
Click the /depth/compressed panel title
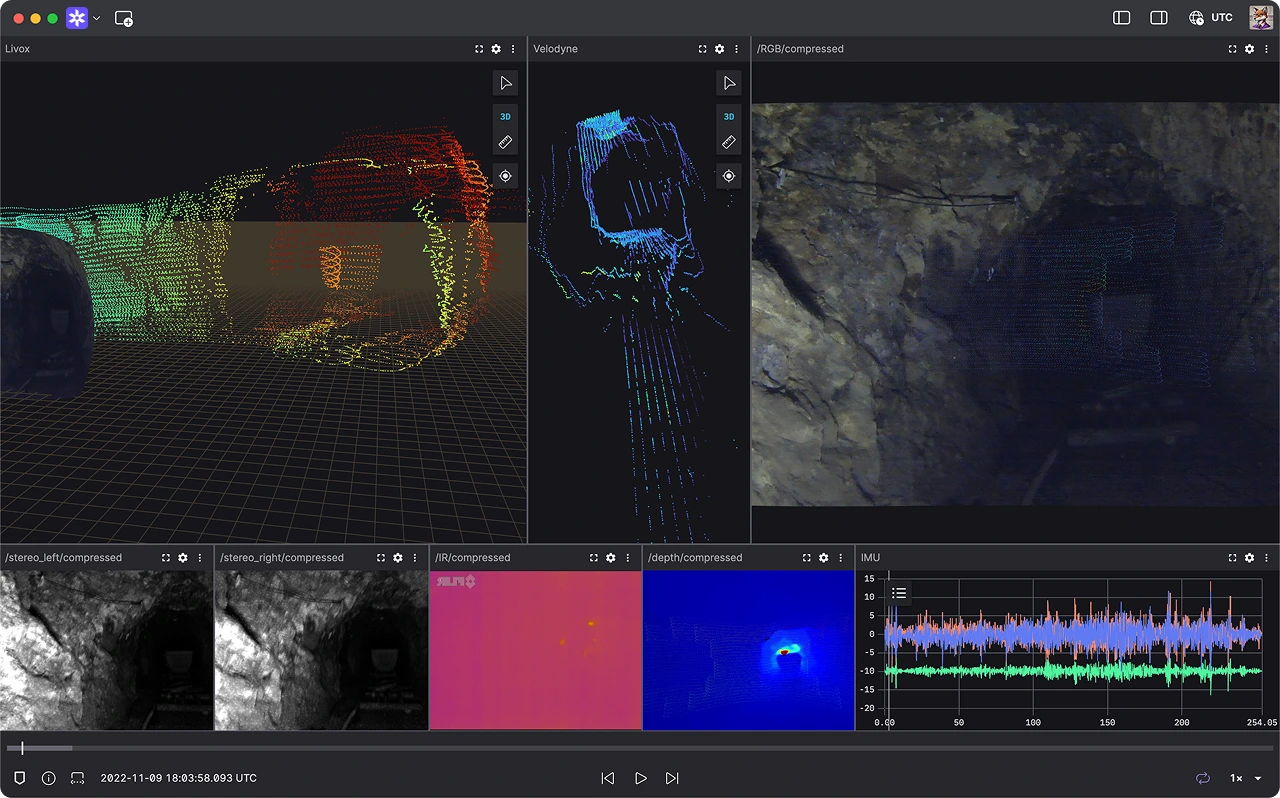pos(695,557)
